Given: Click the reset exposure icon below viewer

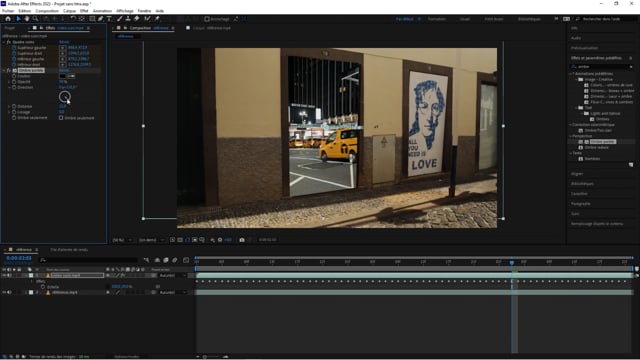Looking at the screenshot, I should pos(220,240).
